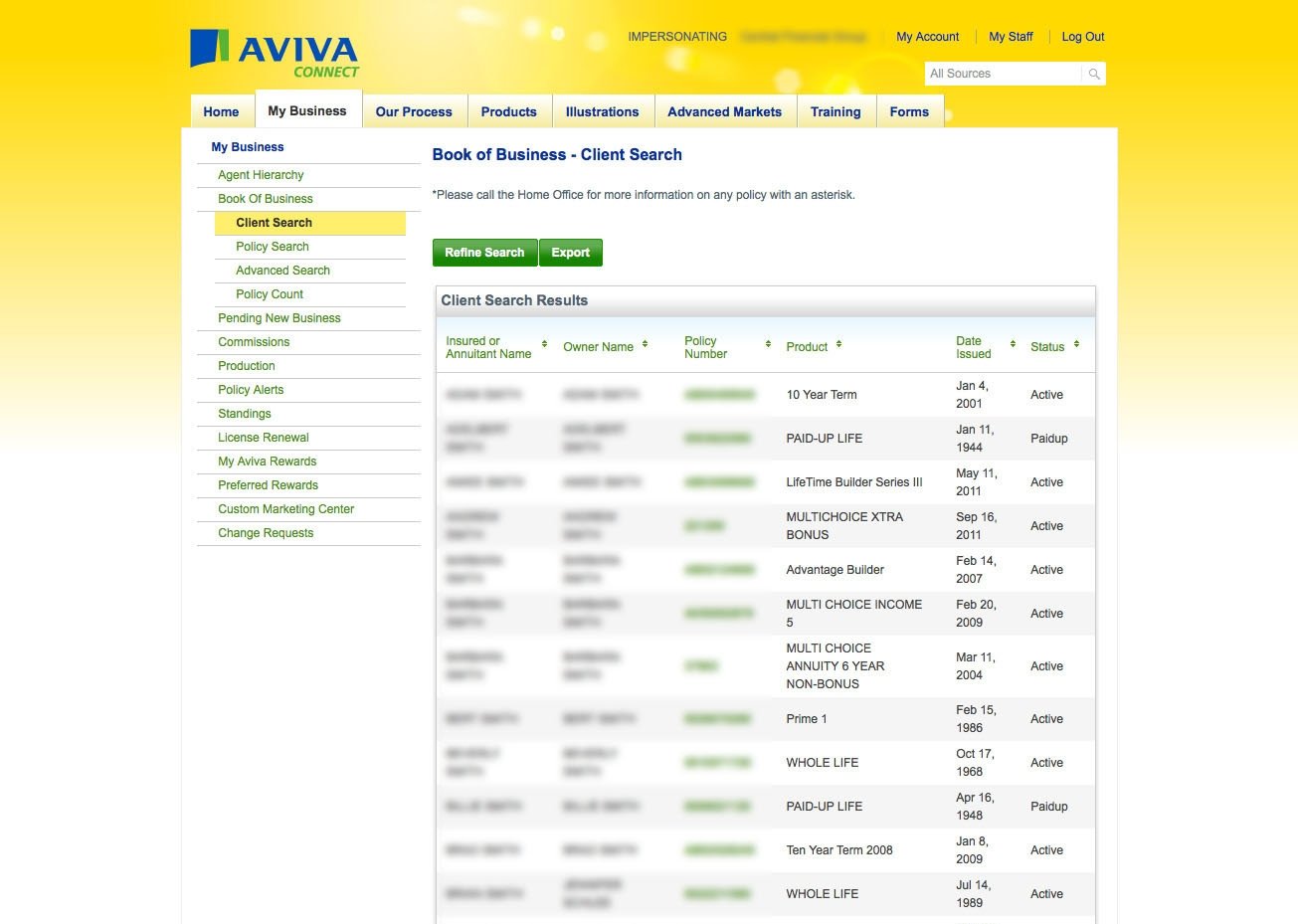The image size is (1298, 924).
Task: Click the search magnifier icon
Action: (x=1094, y=74)
